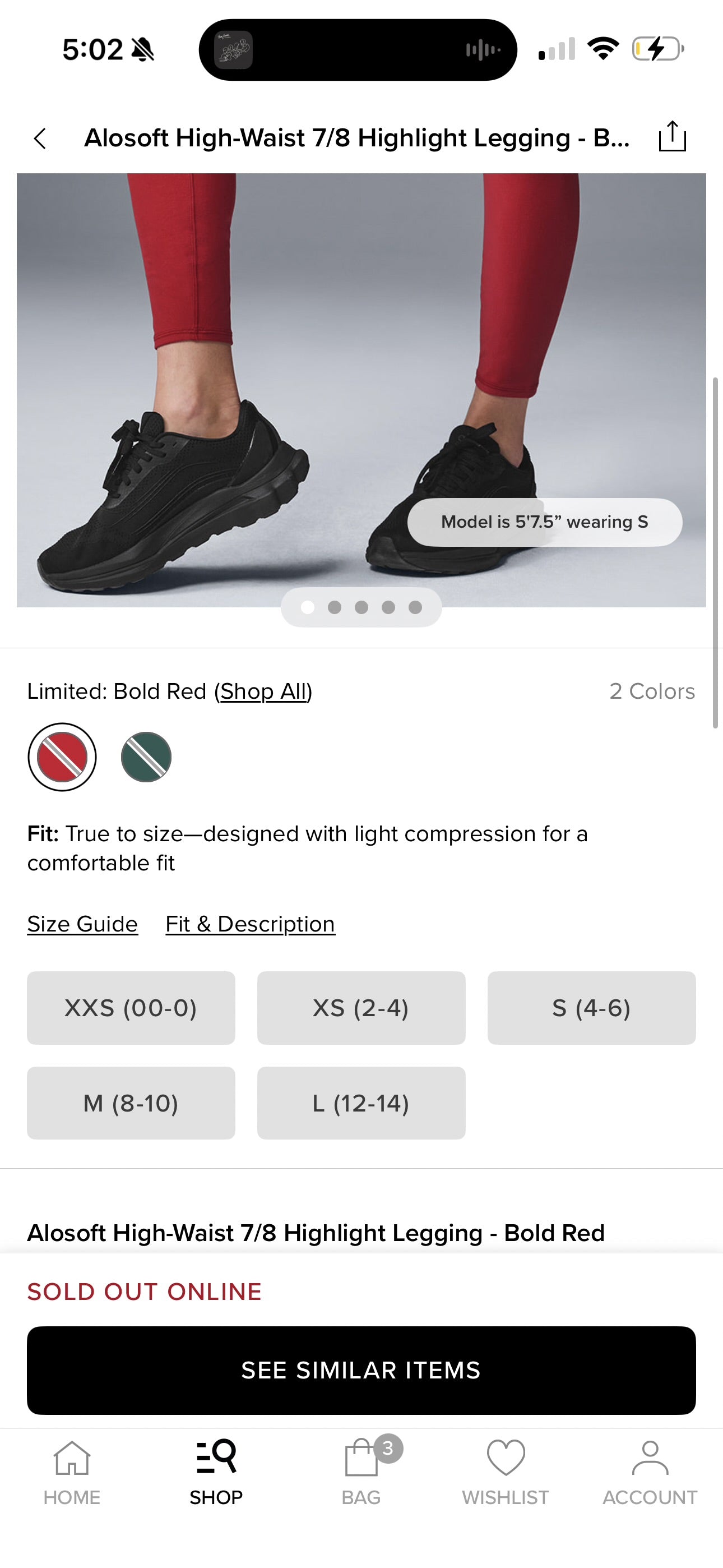Expand Fit & Description details

250,924
